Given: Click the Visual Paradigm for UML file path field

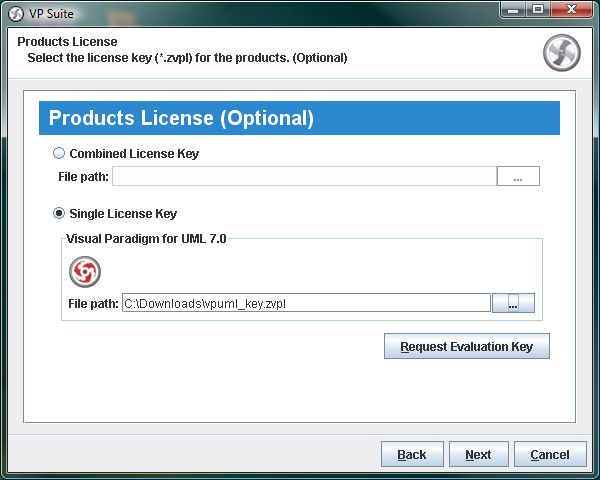Looking at the screenshot, I should pyautogui.click(x=306, y=303).
